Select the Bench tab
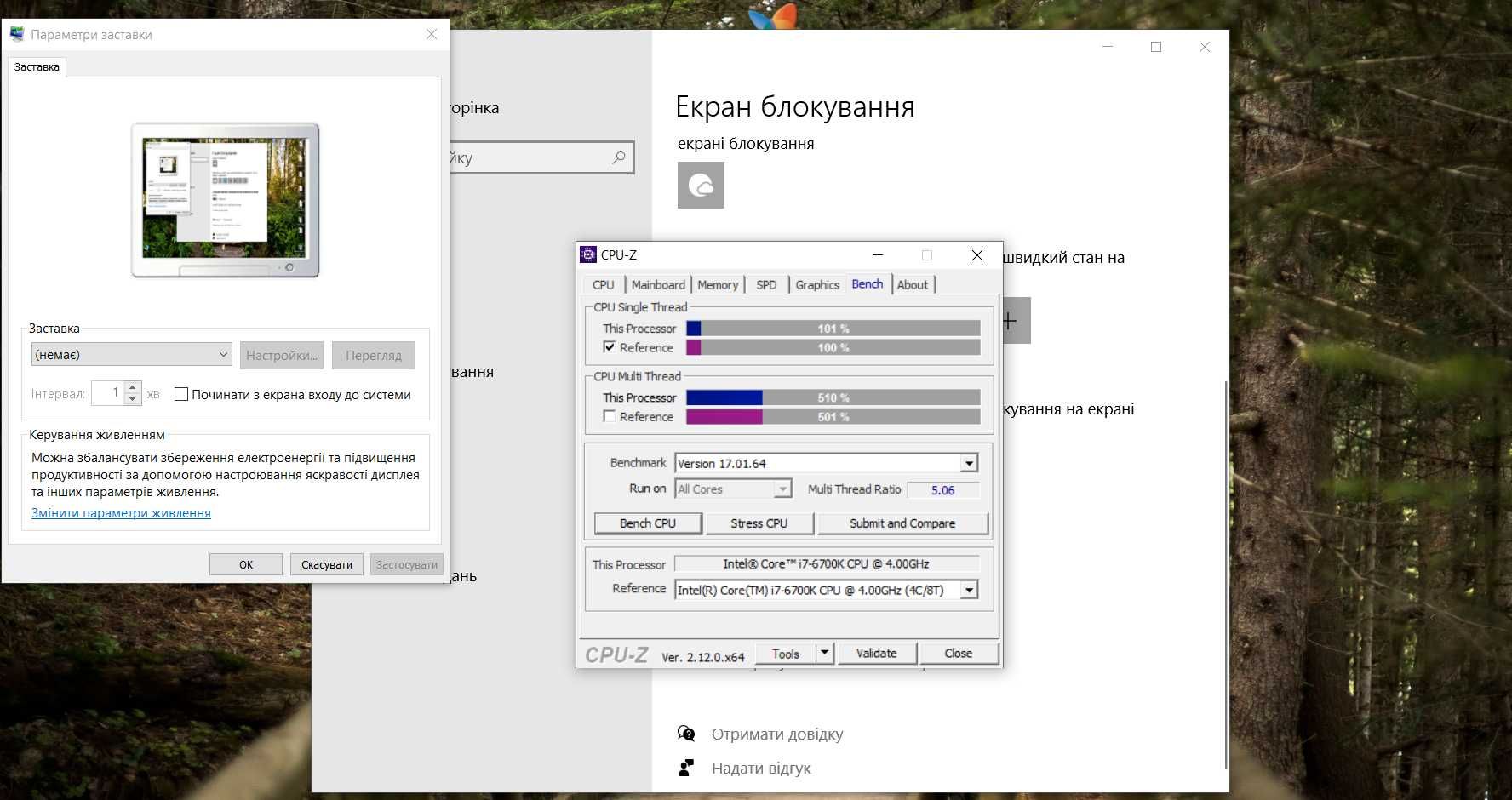1512x800 pixels. tap(868, 284)
